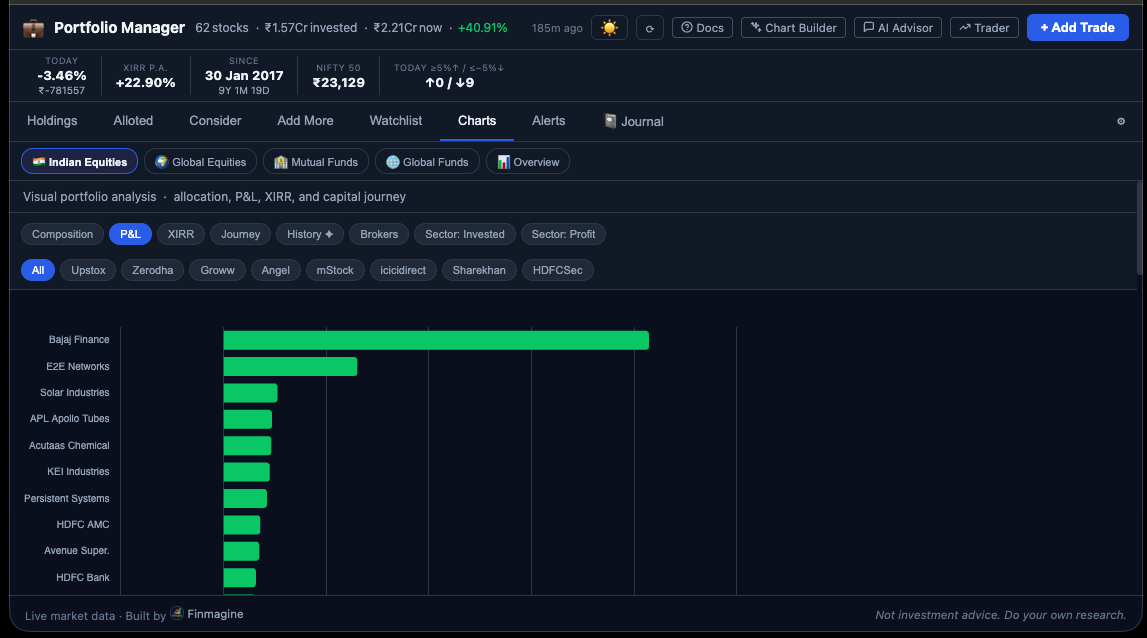Click the KEI Industries bar
1147x638 pixels.
tap(247, 472)
